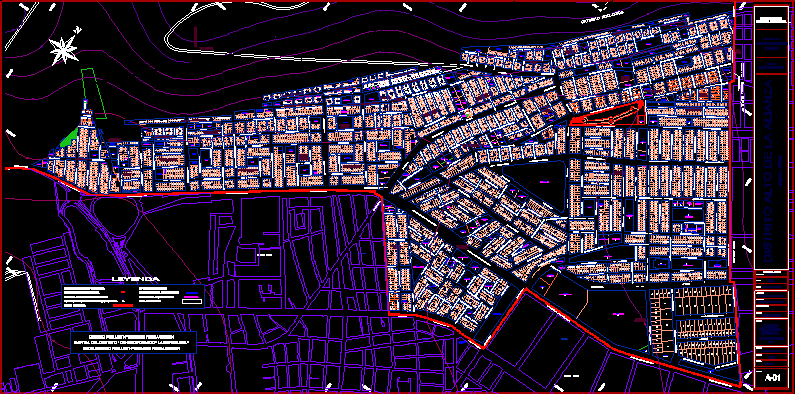Click the north arrow compass rose
This screenshot has width=795, height=394.
[x=64, y=51]
